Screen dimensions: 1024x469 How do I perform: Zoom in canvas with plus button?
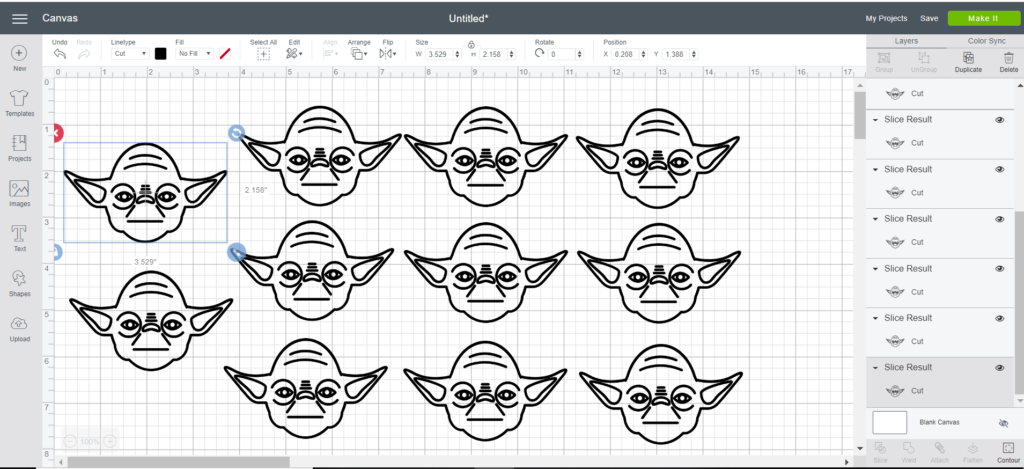click(110, 442)
